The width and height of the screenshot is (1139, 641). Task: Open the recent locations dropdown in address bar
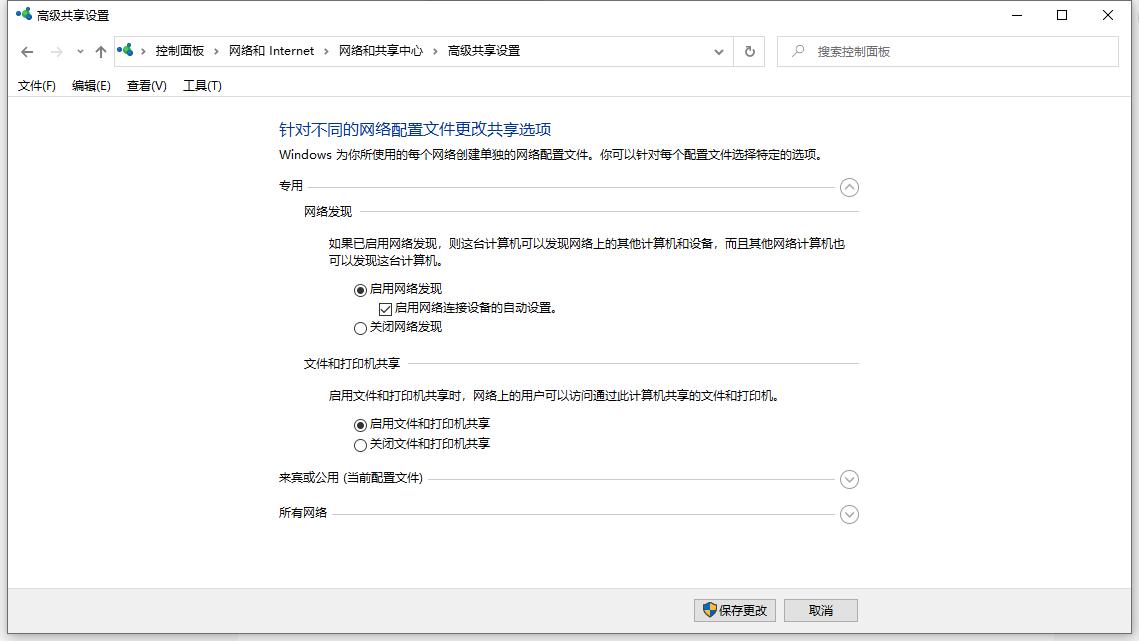718,50
